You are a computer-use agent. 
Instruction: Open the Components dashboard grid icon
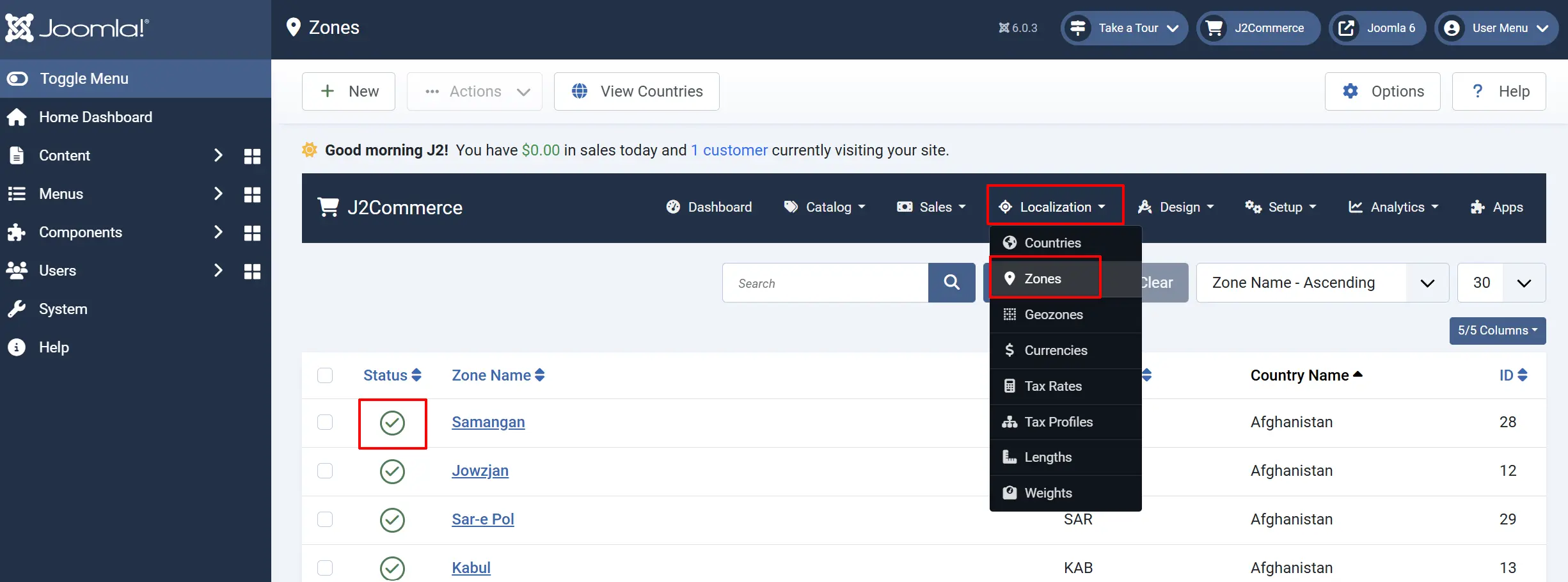coord(252,233)
